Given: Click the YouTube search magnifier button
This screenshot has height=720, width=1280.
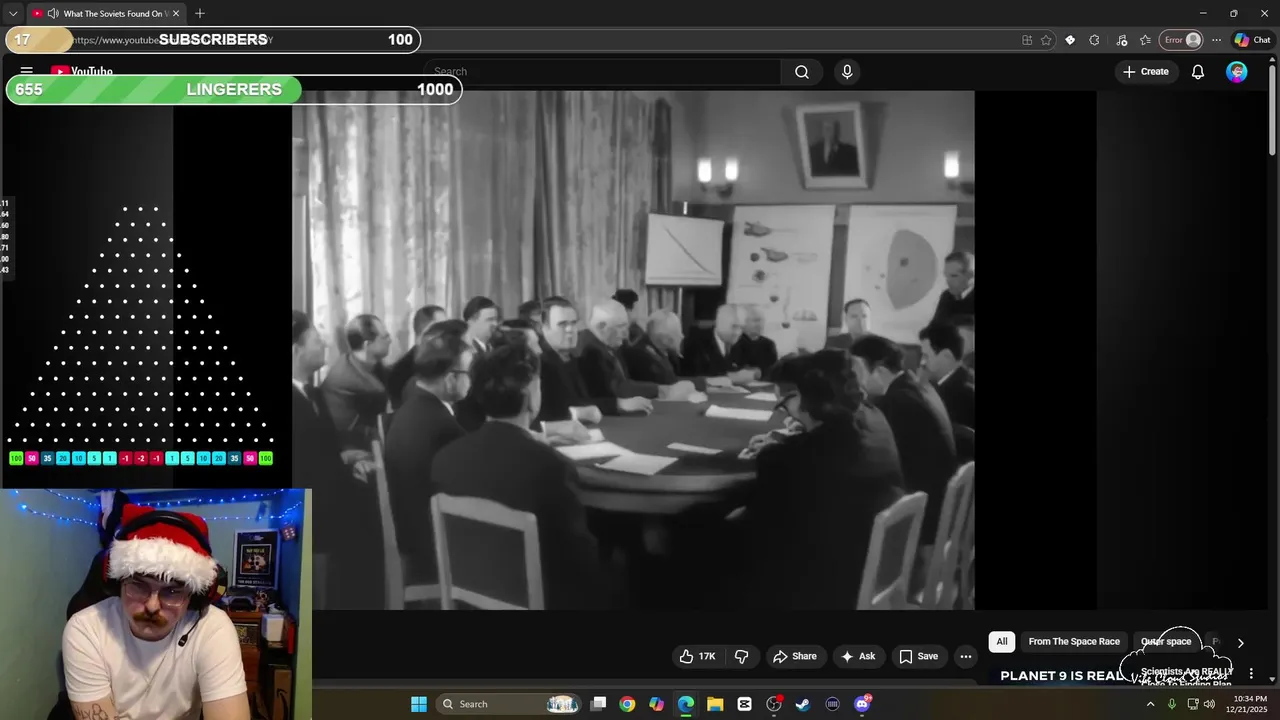Looking at the screenshot, I should click(802, 72).
